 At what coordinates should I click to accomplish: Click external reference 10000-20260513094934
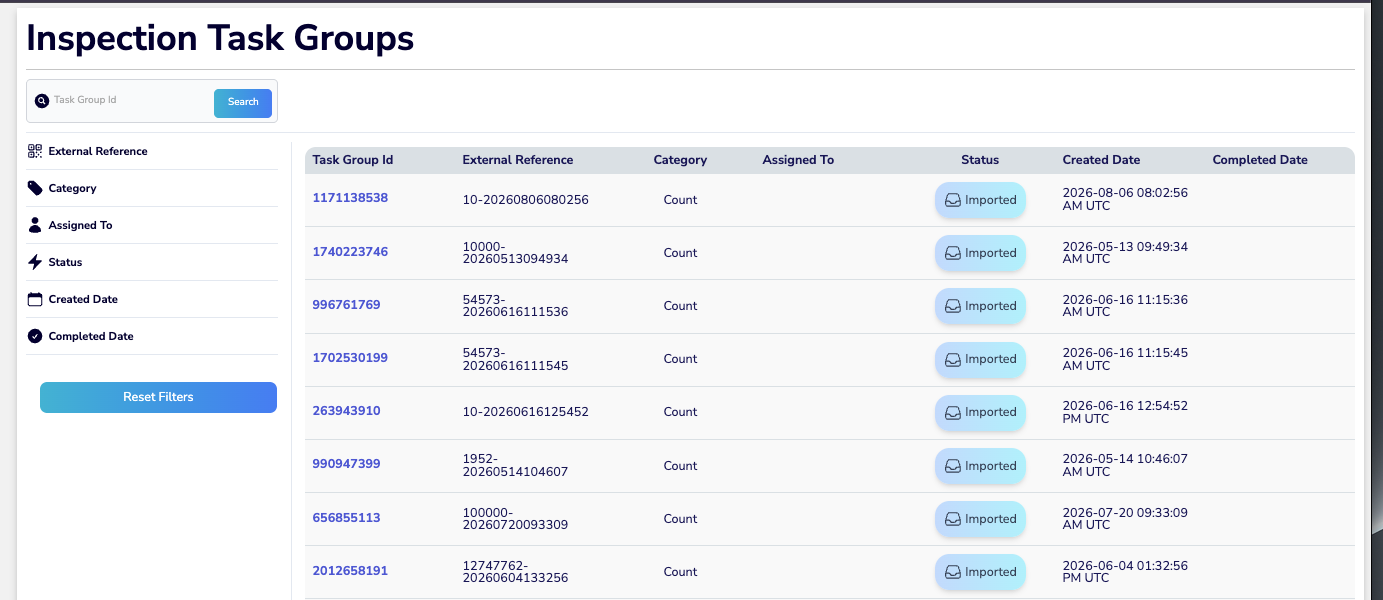tap(515, 253)
